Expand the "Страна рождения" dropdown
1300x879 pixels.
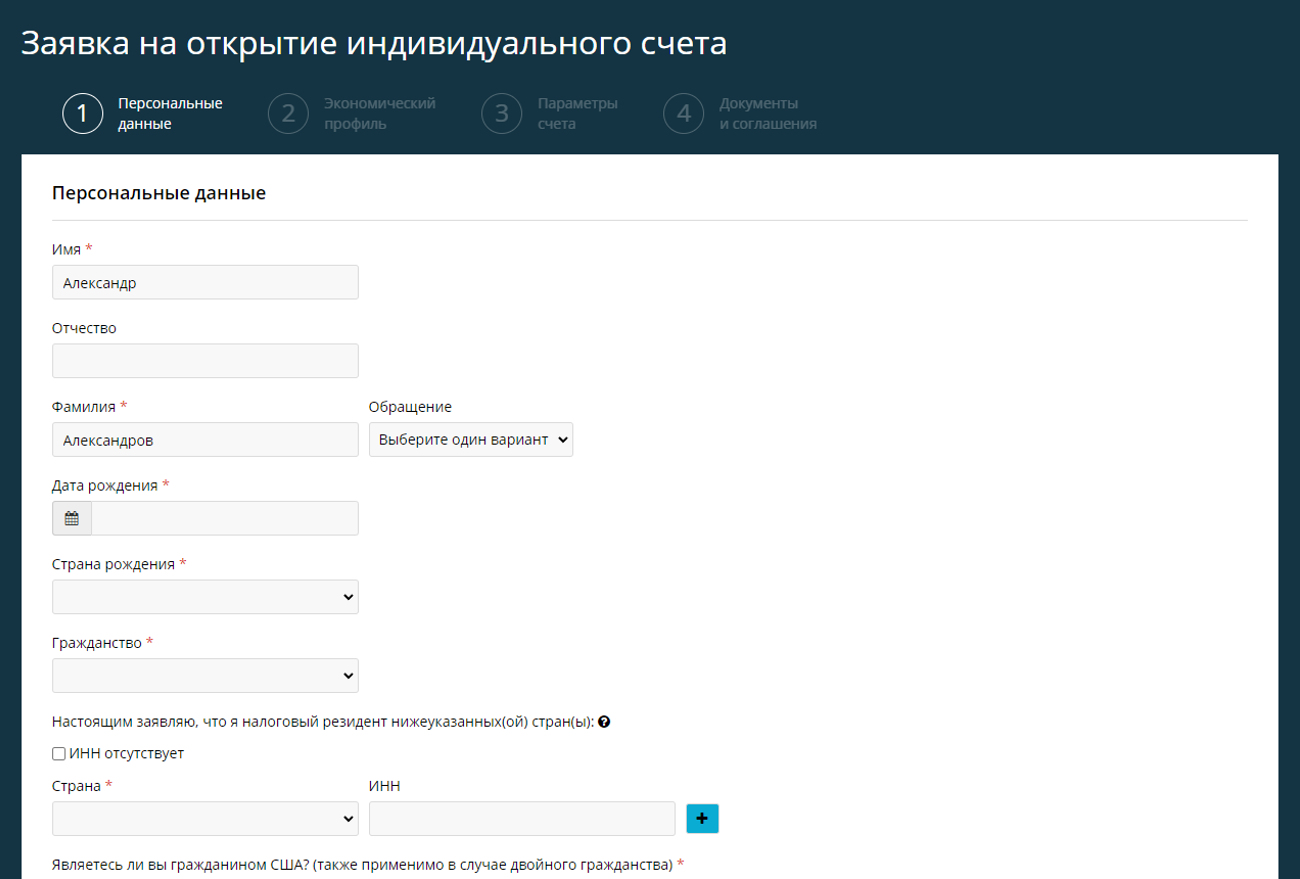tap(205, 597)
